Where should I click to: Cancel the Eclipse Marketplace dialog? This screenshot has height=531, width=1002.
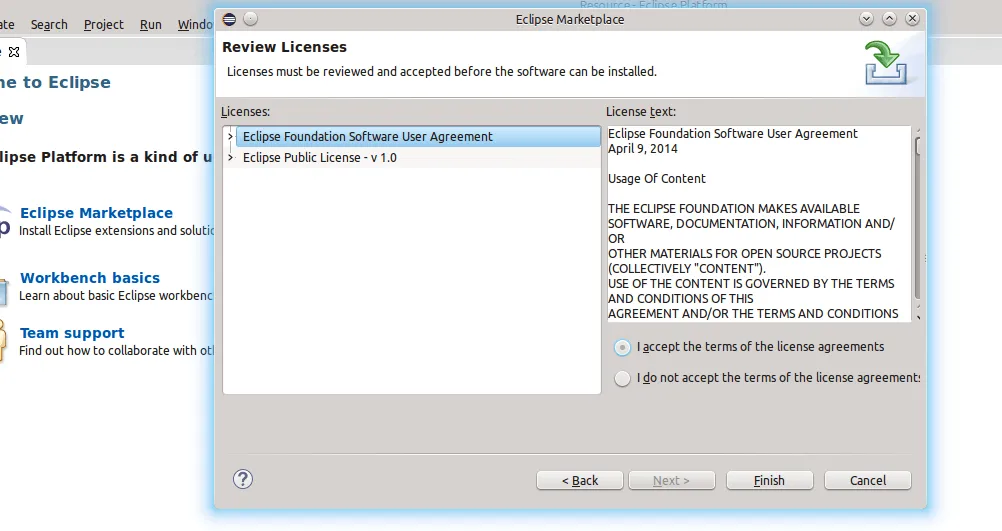tap(868, 481)
